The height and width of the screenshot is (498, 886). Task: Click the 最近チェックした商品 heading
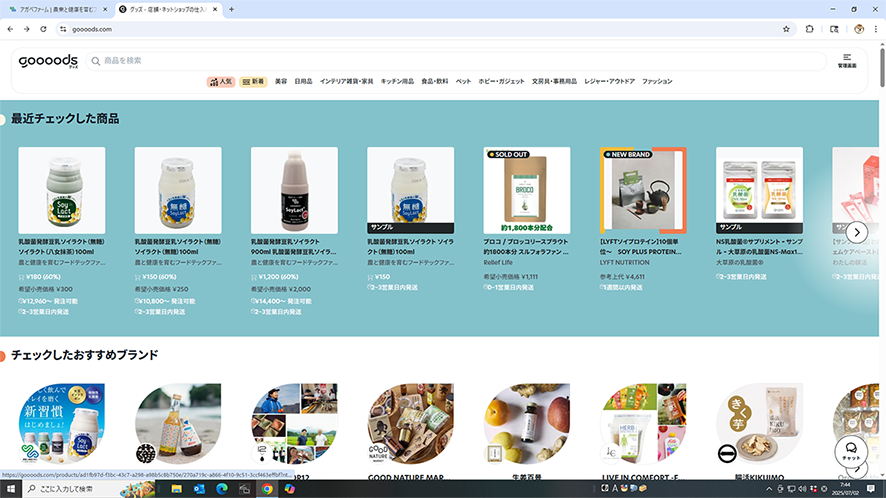pyautogui.click(x=65, y=119)
